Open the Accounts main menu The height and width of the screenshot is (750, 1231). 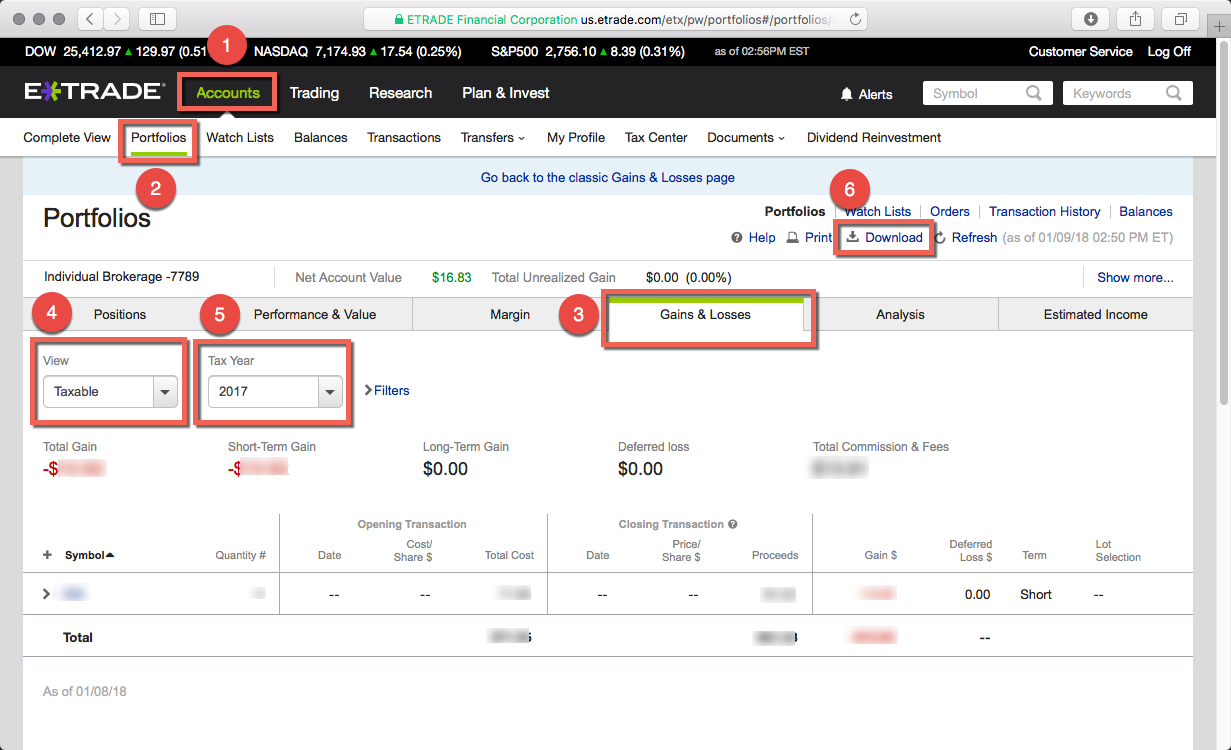pos(228,93)
